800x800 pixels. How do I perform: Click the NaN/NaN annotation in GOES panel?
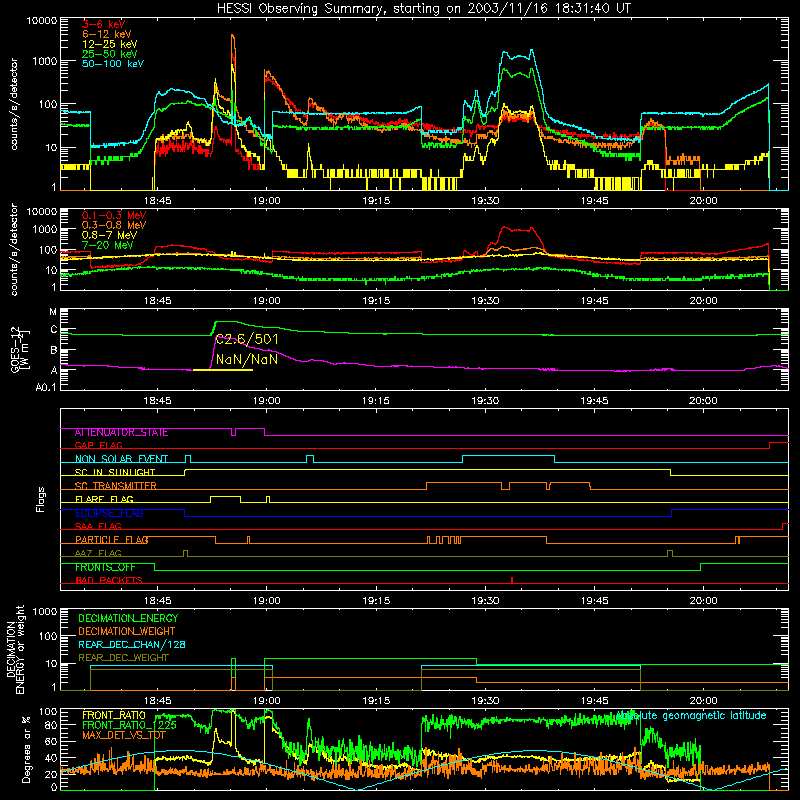(x=247, y=359)
